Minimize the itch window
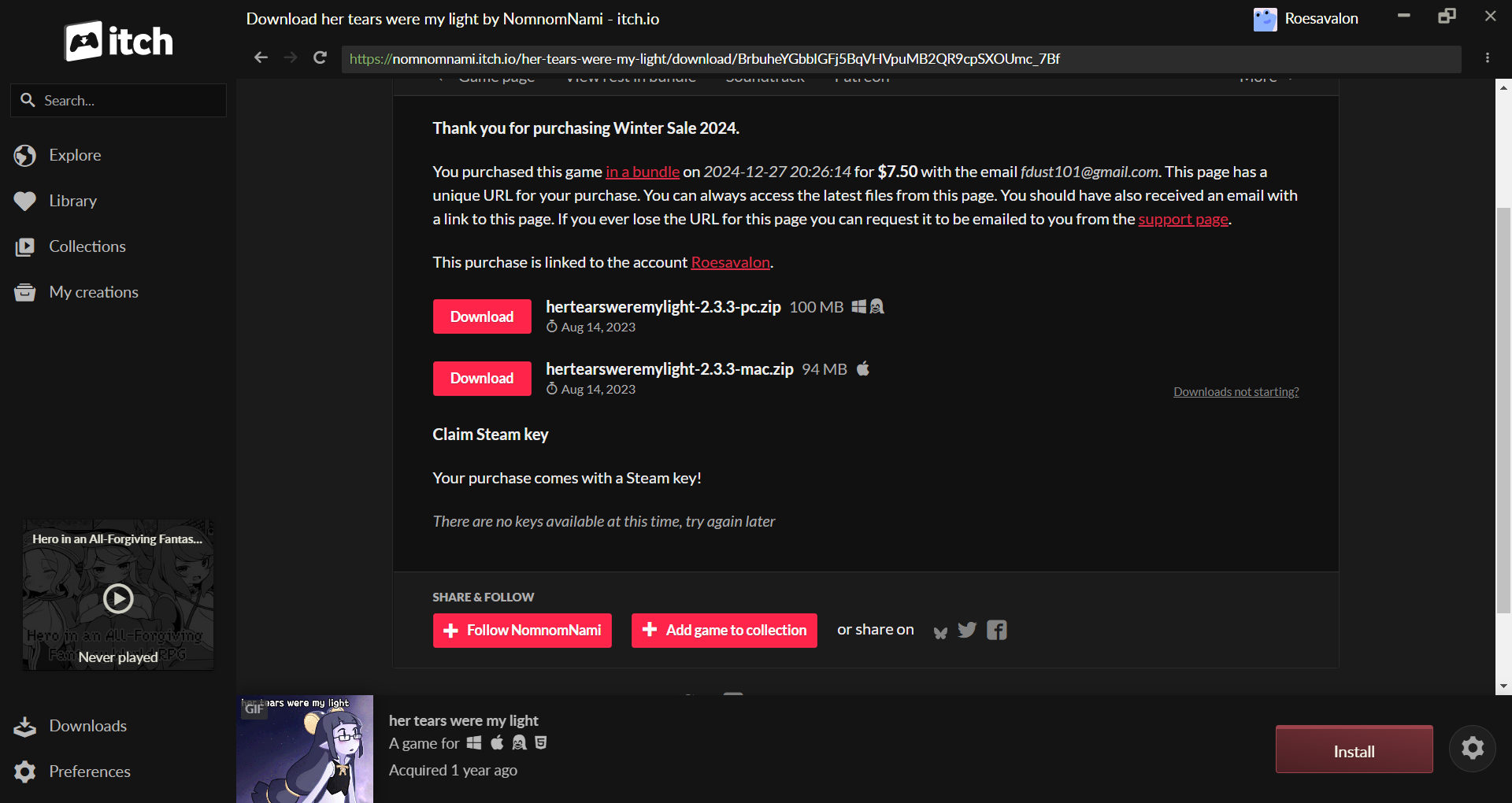This screenshot has height=803, width=1512. coord(1404,16)
